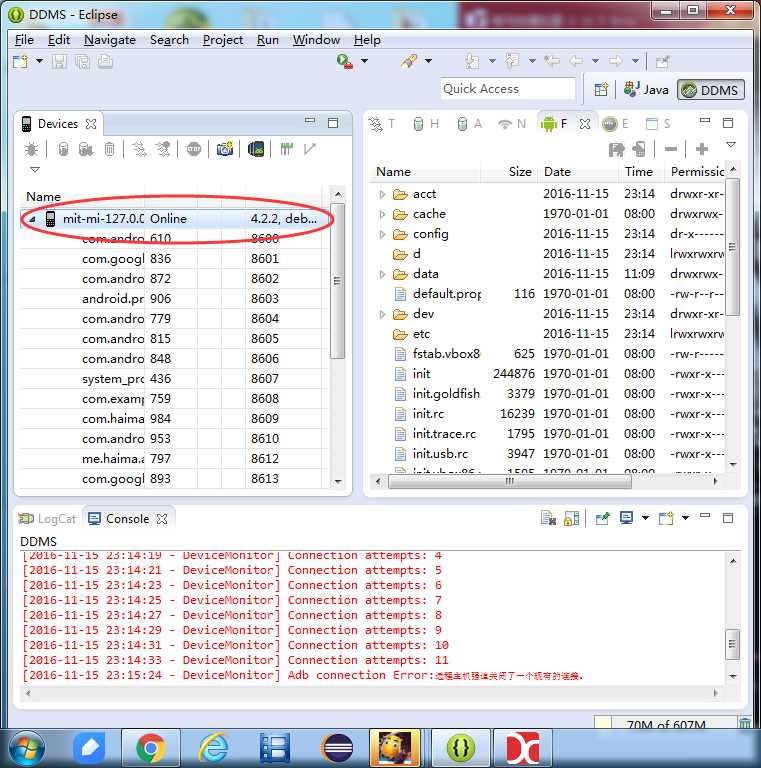Select the system_process row with port 8607
Image resolution: width=761 pixels, height=768 pixels.
174,379
